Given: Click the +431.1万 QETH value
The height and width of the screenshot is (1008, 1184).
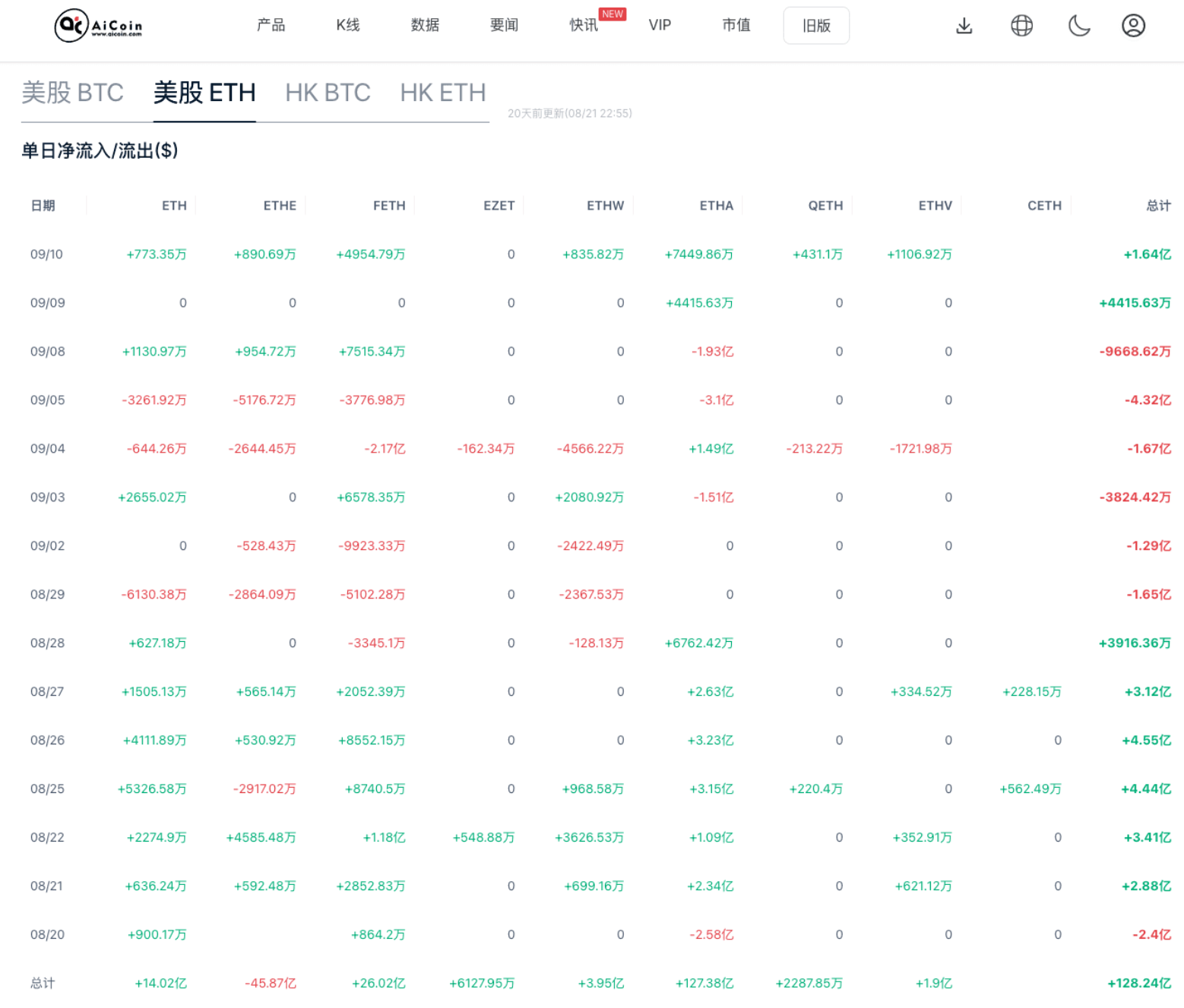Looking at the screenshot, I should pos(818,254).
